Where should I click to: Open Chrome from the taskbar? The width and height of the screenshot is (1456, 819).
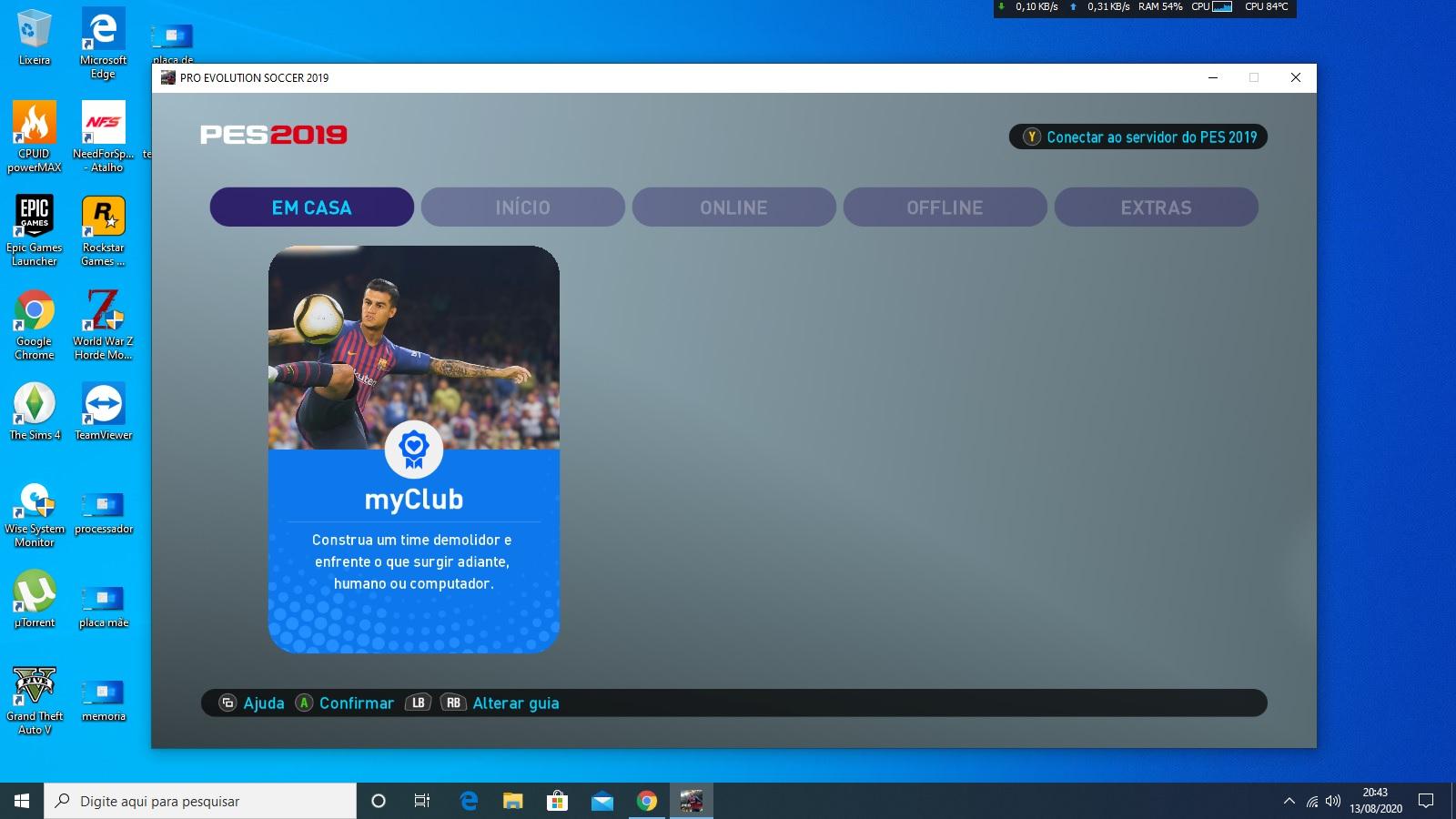[x=647, y=801]
